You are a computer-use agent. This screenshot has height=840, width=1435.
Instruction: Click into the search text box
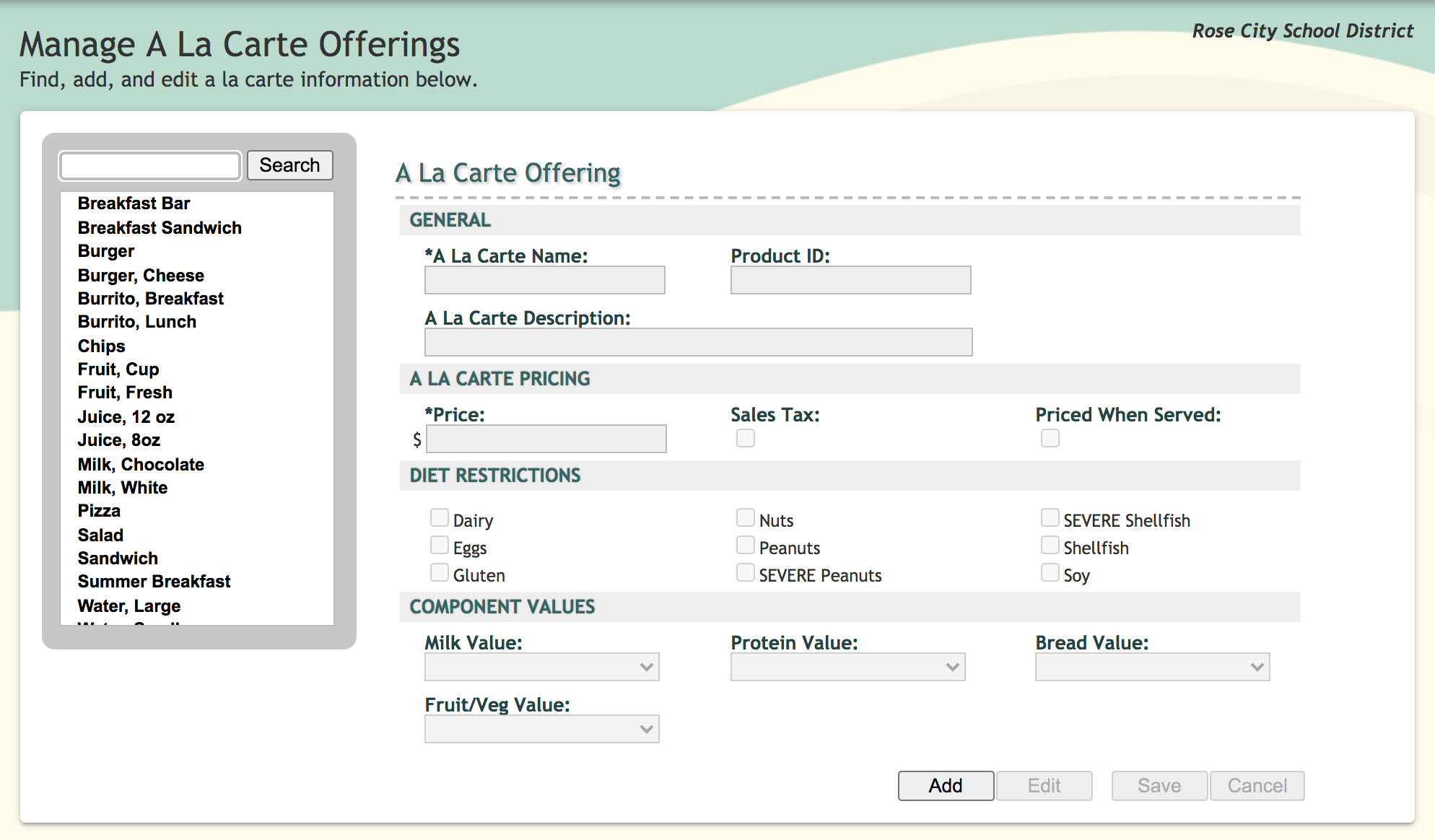coord(150,166)
